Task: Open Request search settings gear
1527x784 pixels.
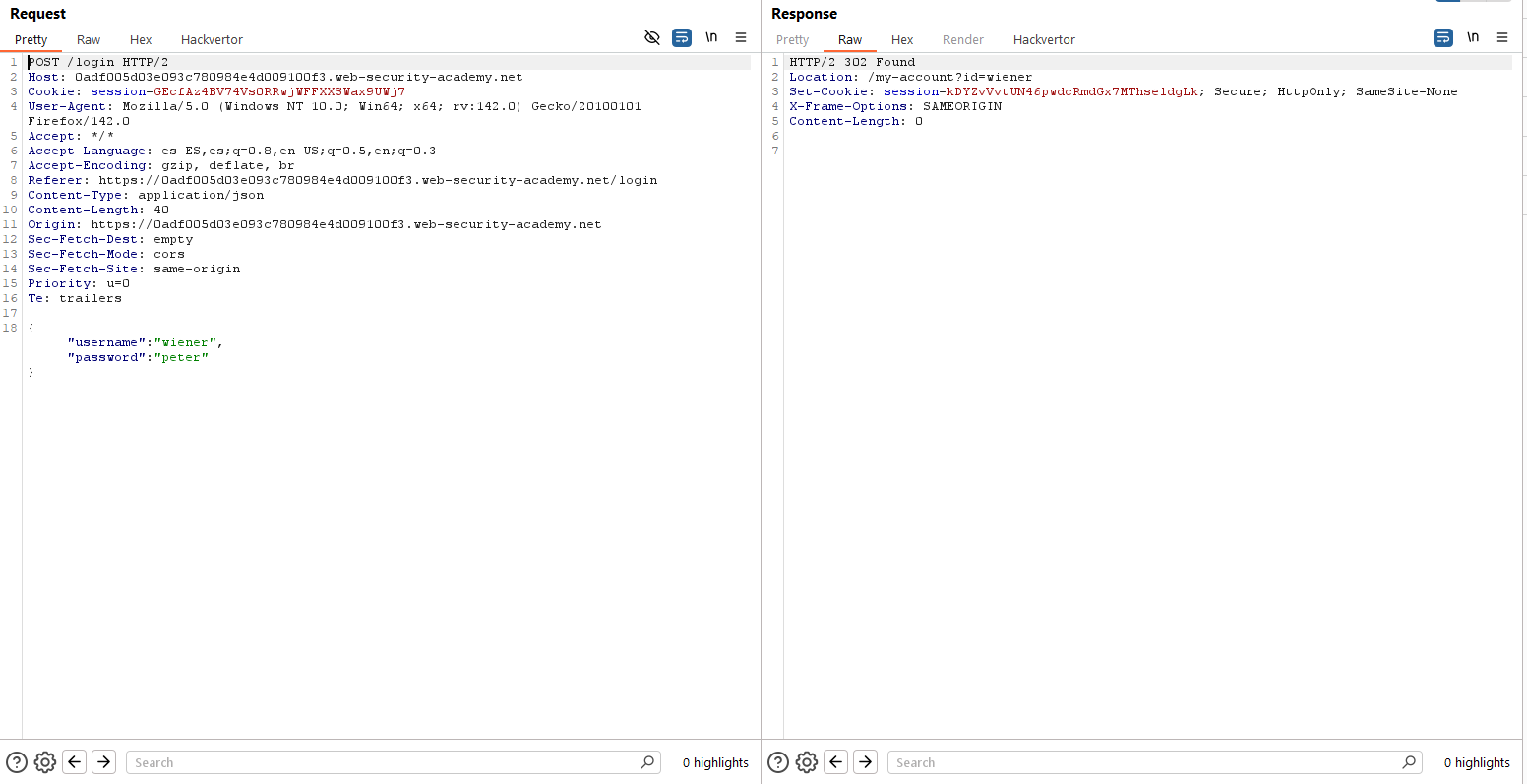Action: point(45,762)
